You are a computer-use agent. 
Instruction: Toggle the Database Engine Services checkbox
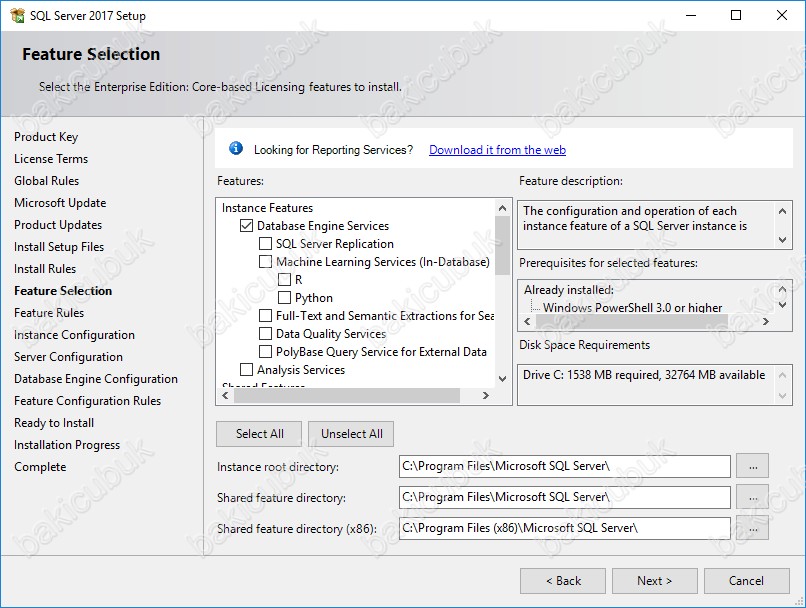(247, 226)
